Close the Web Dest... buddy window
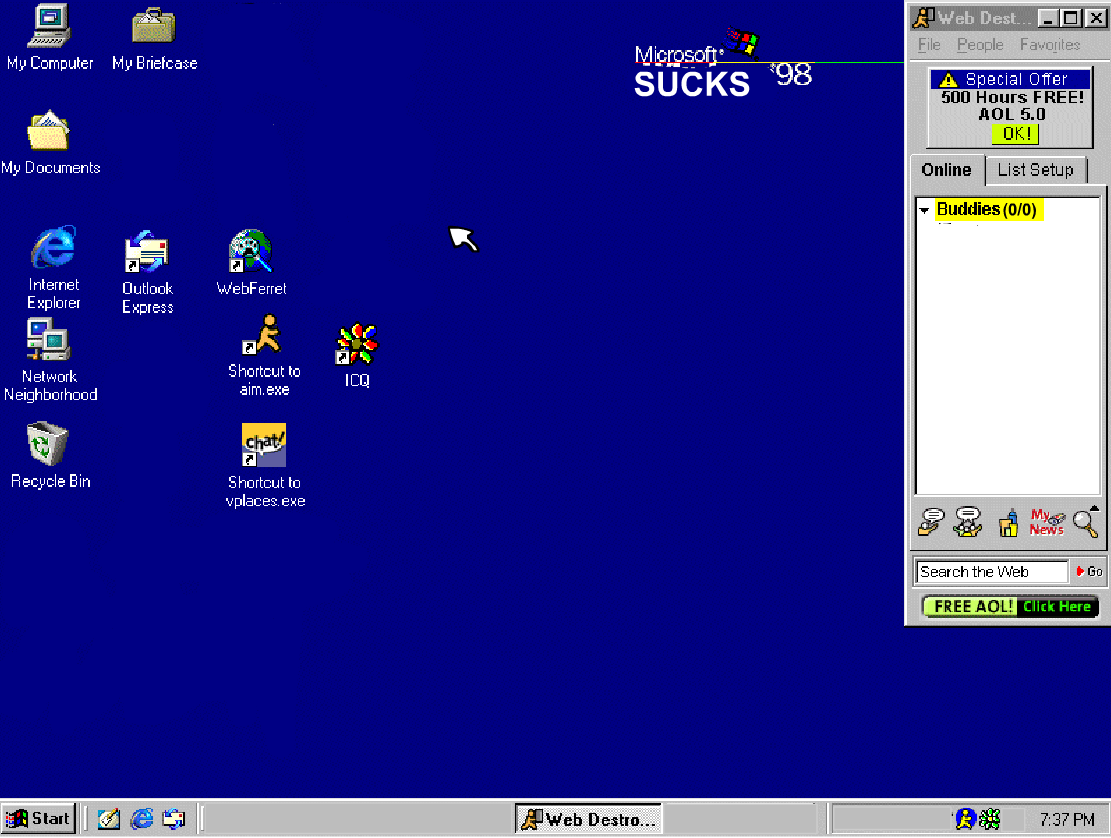1111x838 pixels. tap(1096, 18)
